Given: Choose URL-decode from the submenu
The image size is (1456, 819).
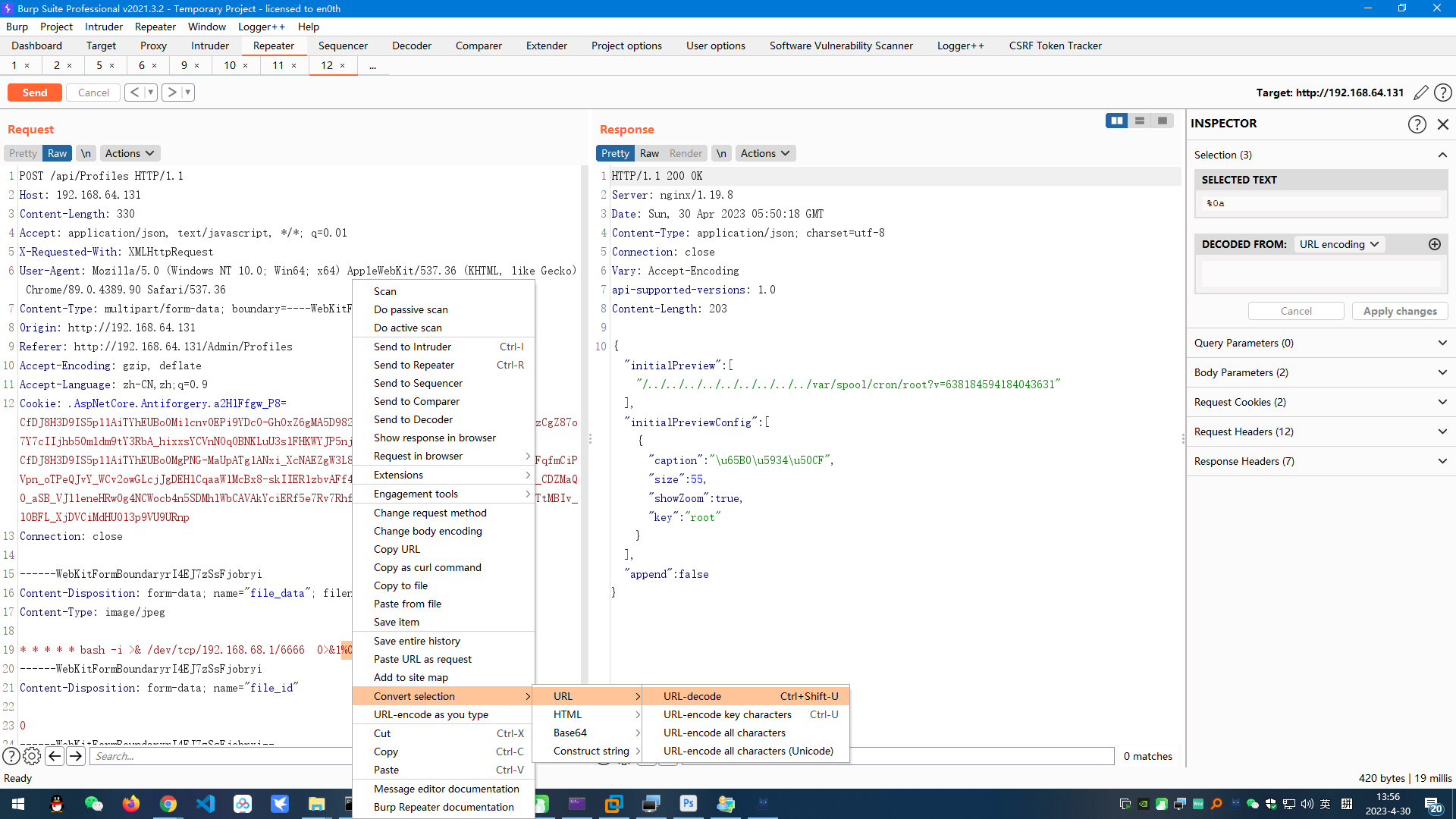Looking at the screenshot, I should 745,696.
